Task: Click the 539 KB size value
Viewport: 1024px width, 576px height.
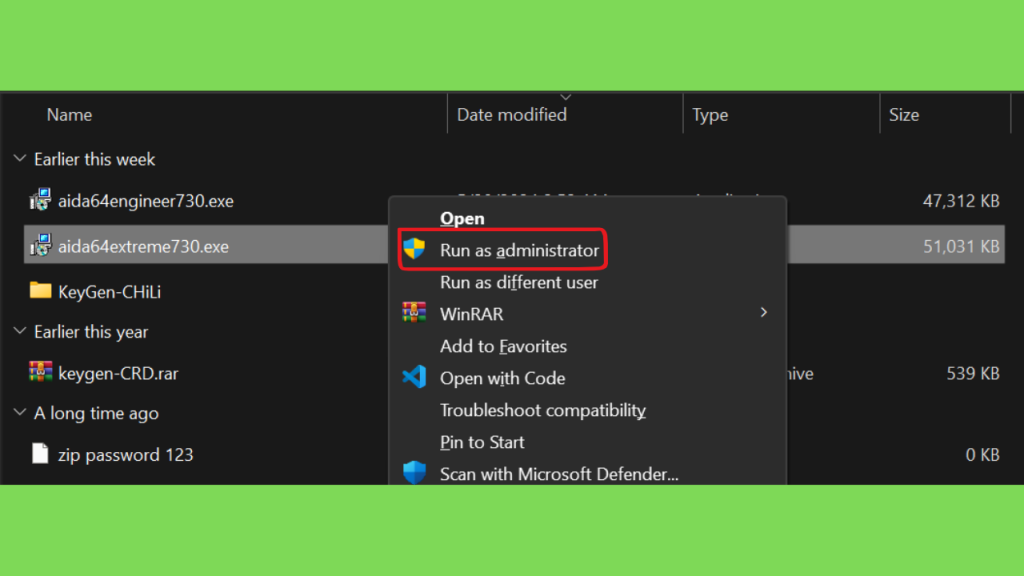Action: point(973,374)
